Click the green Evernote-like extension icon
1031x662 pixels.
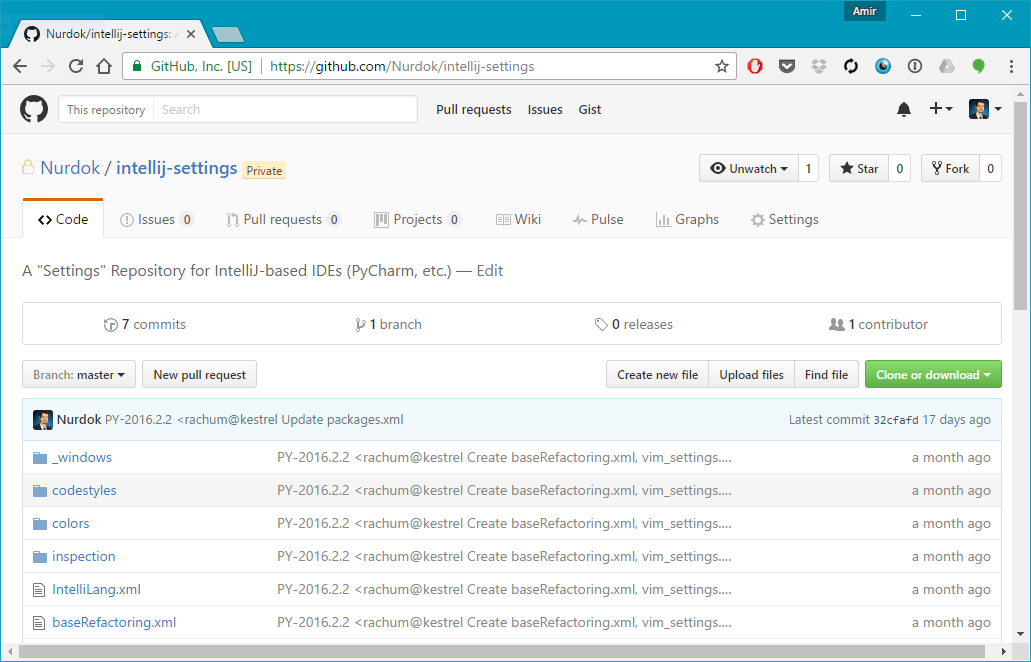[978, 66]
